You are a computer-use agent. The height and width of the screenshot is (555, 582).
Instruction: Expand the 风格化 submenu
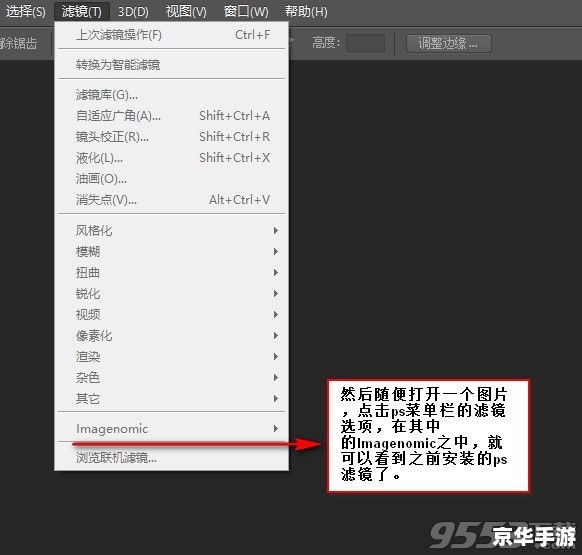[171, 231]
